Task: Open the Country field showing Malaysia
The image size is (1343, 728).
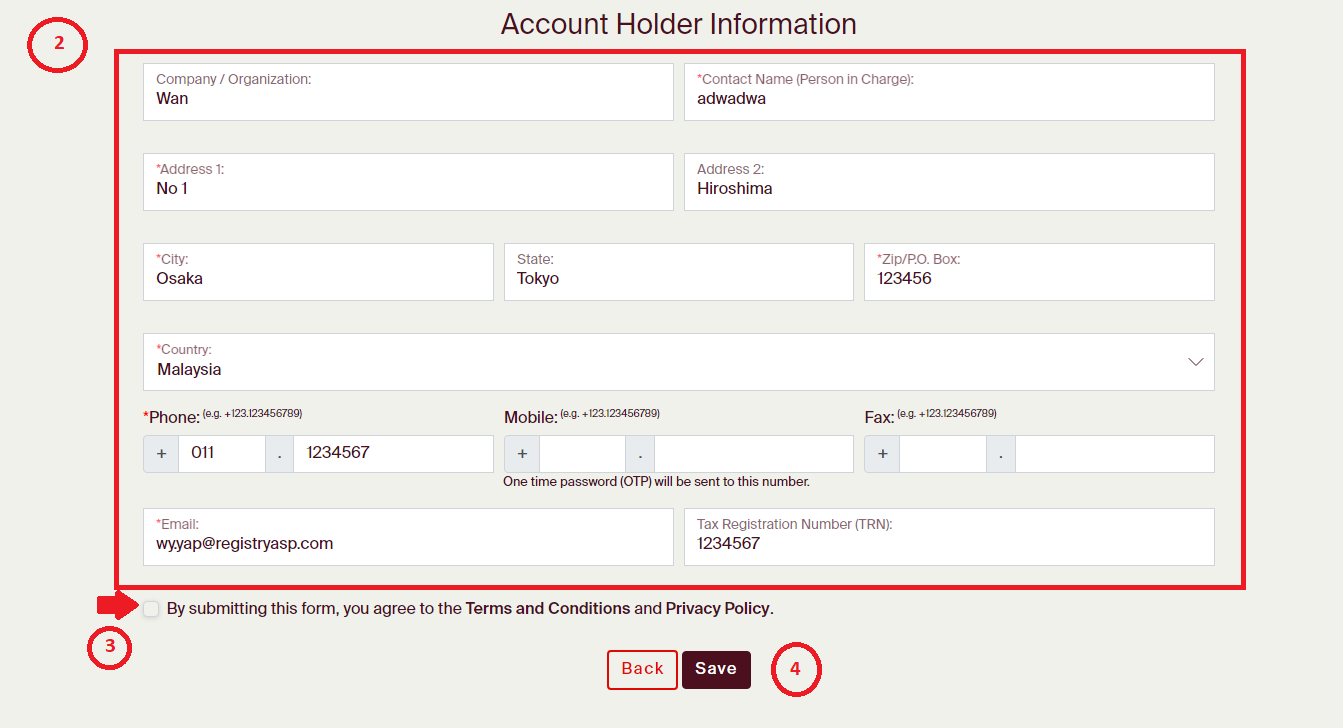Action: [660, 362]
